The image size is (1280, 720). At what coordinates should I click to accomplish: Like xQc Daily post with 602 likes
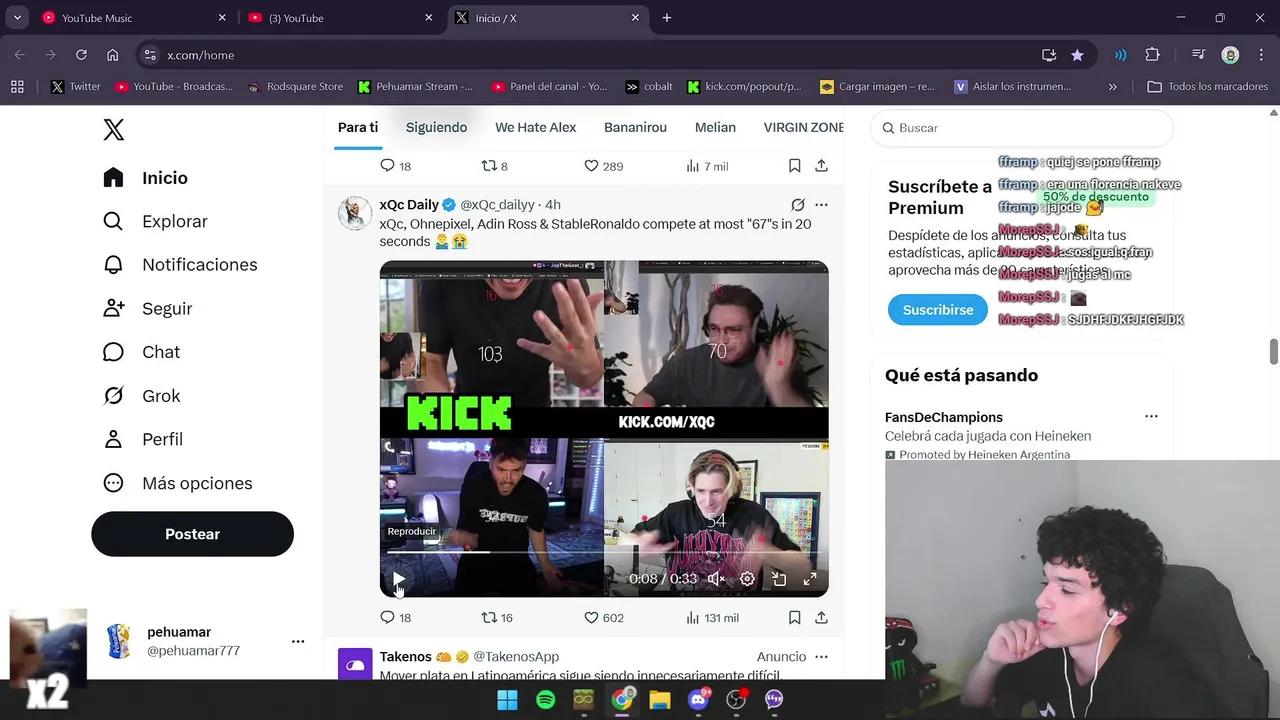(x=604, y=618)
